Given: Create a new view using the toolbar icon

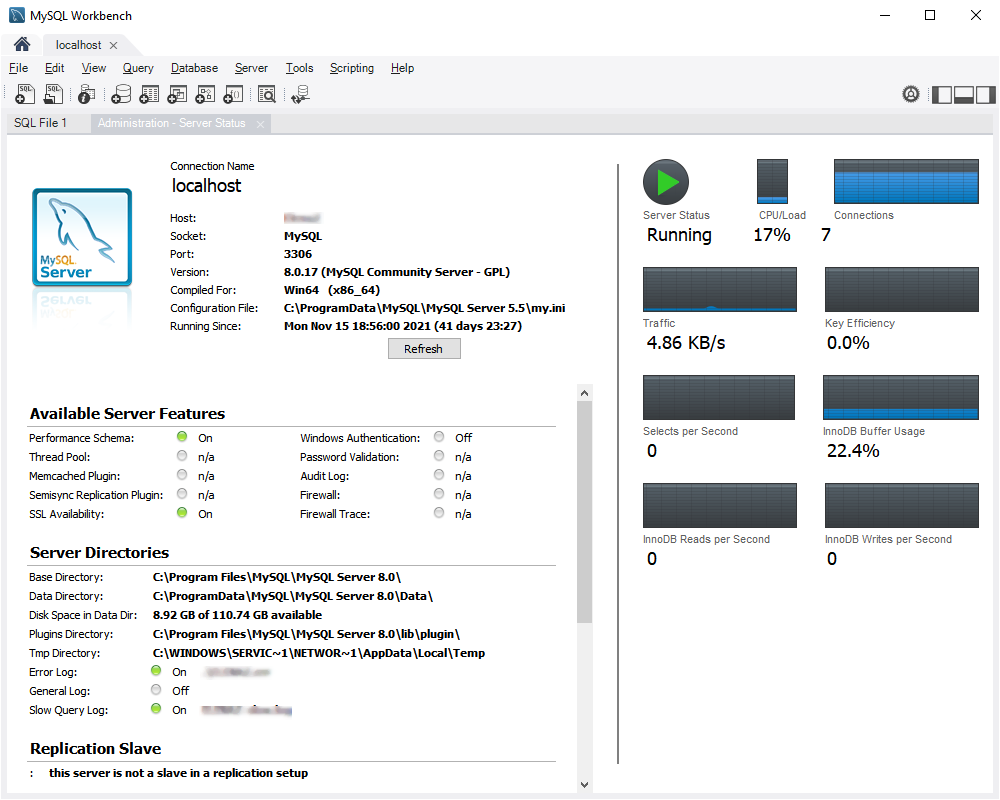Looking at the screenshot, I should [177, 94].
